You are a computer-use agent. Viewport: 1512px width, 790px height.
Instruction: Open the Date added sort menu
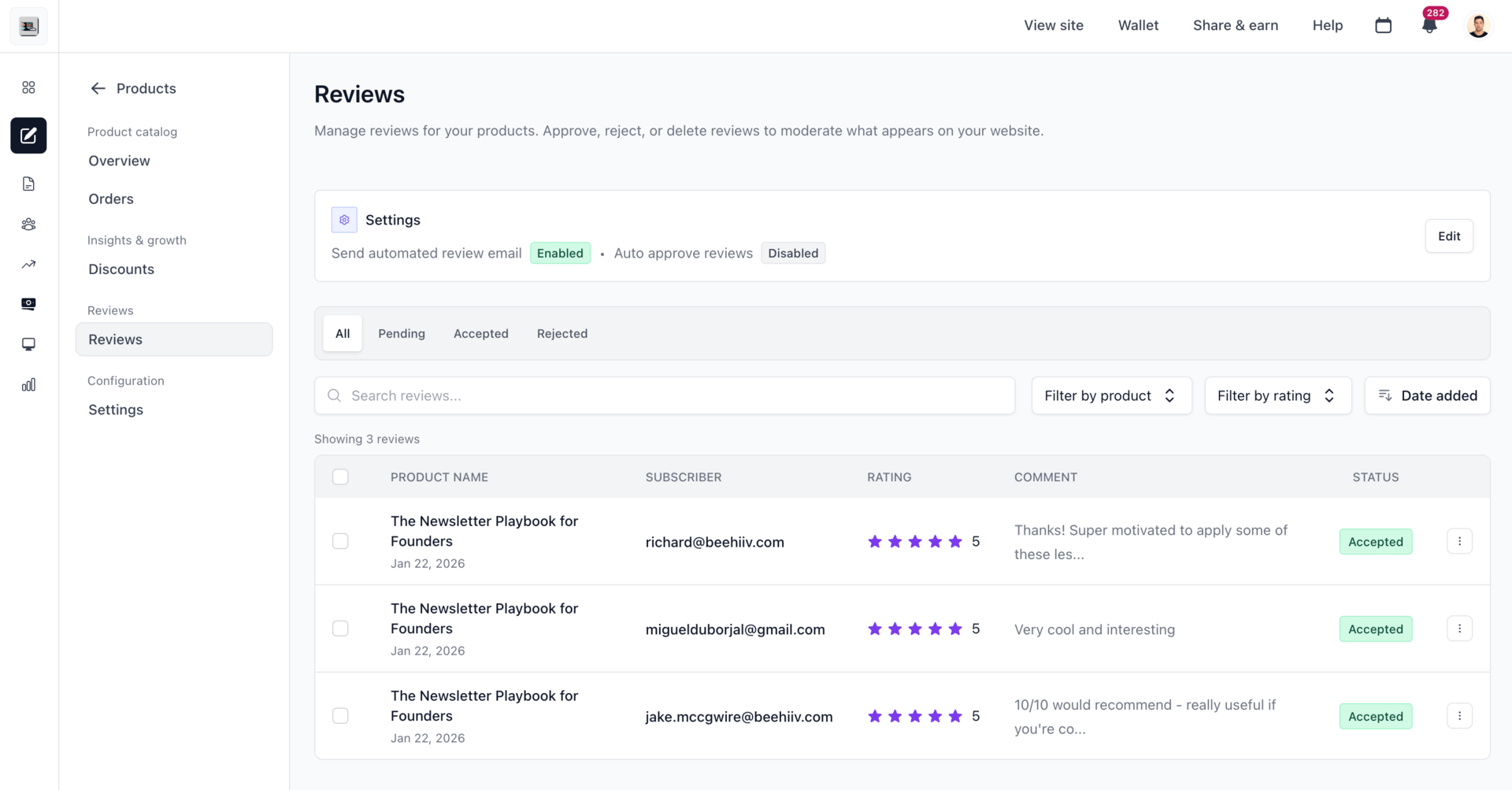coord(1427,395)
